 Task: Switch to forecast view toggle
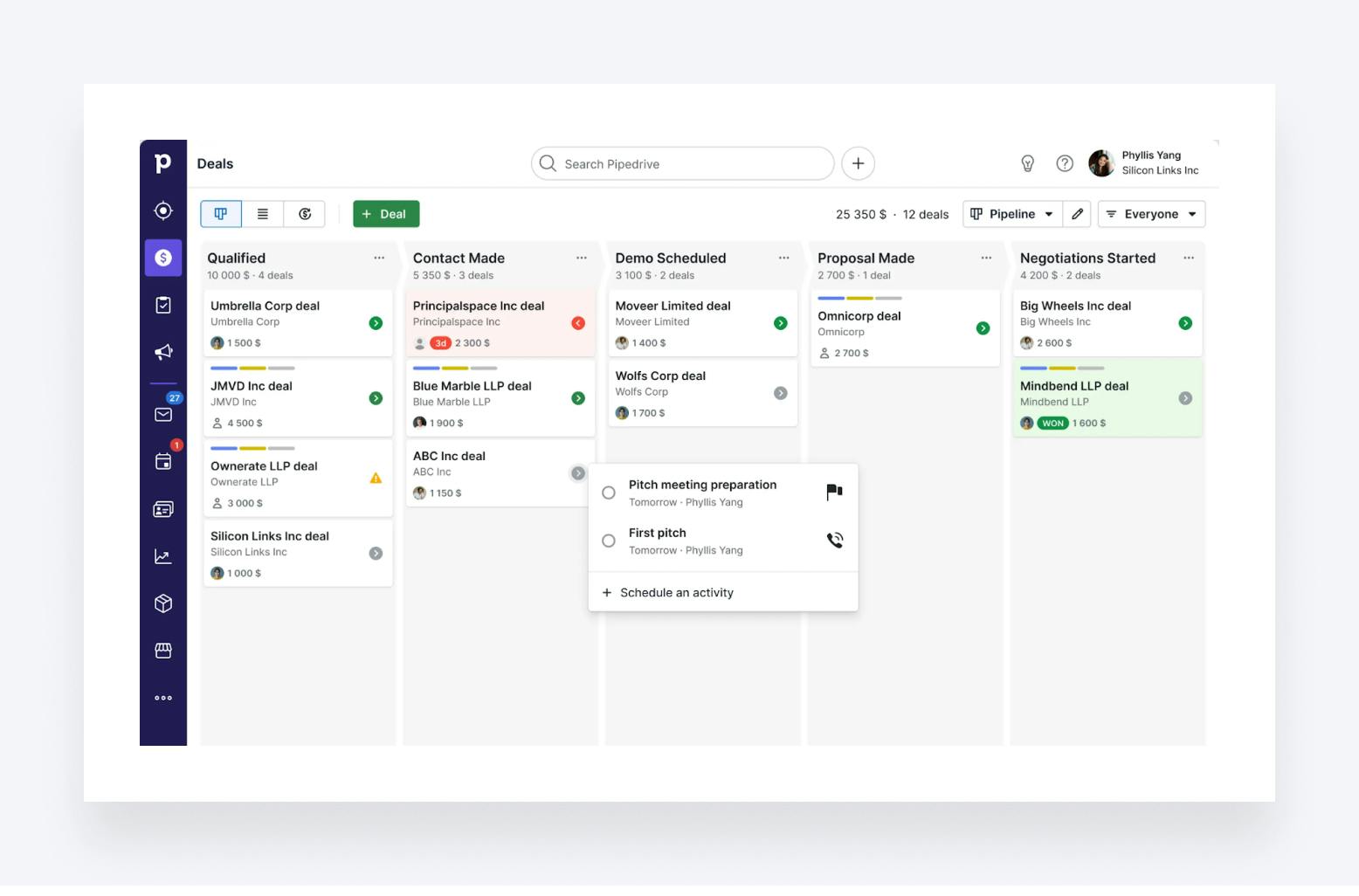click(305, 214)
